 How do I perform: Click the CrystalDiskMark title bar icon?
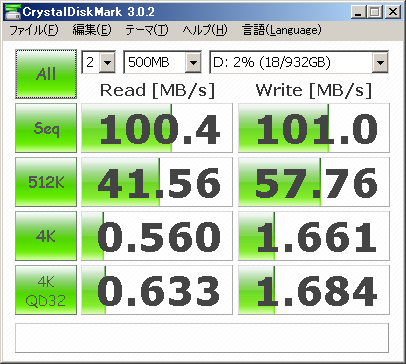[12, 12]
